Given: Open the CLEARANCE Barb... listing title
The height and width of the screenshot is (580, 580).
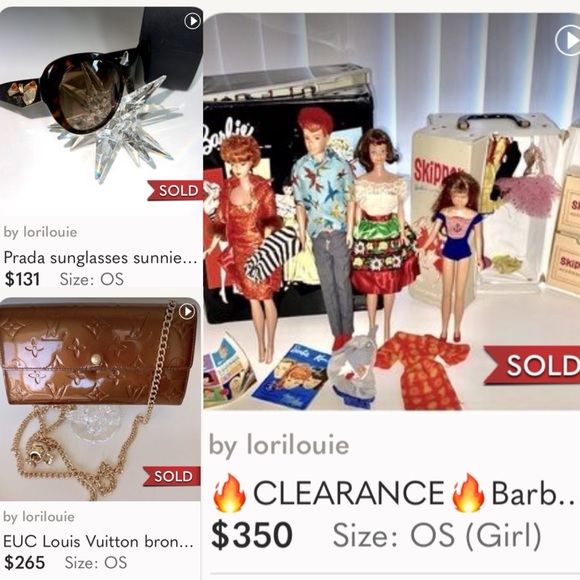Looking at the screenshot, I should [x=395, y=493].
